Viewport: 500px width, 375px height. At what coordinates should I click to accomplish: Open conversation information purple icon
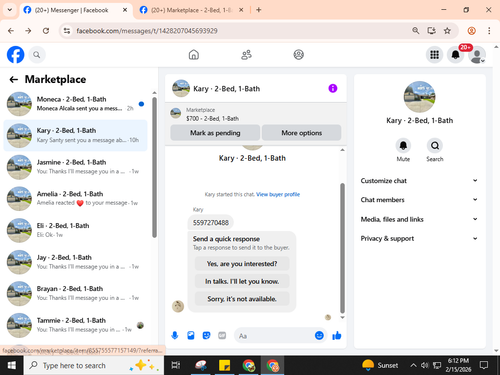333,88
